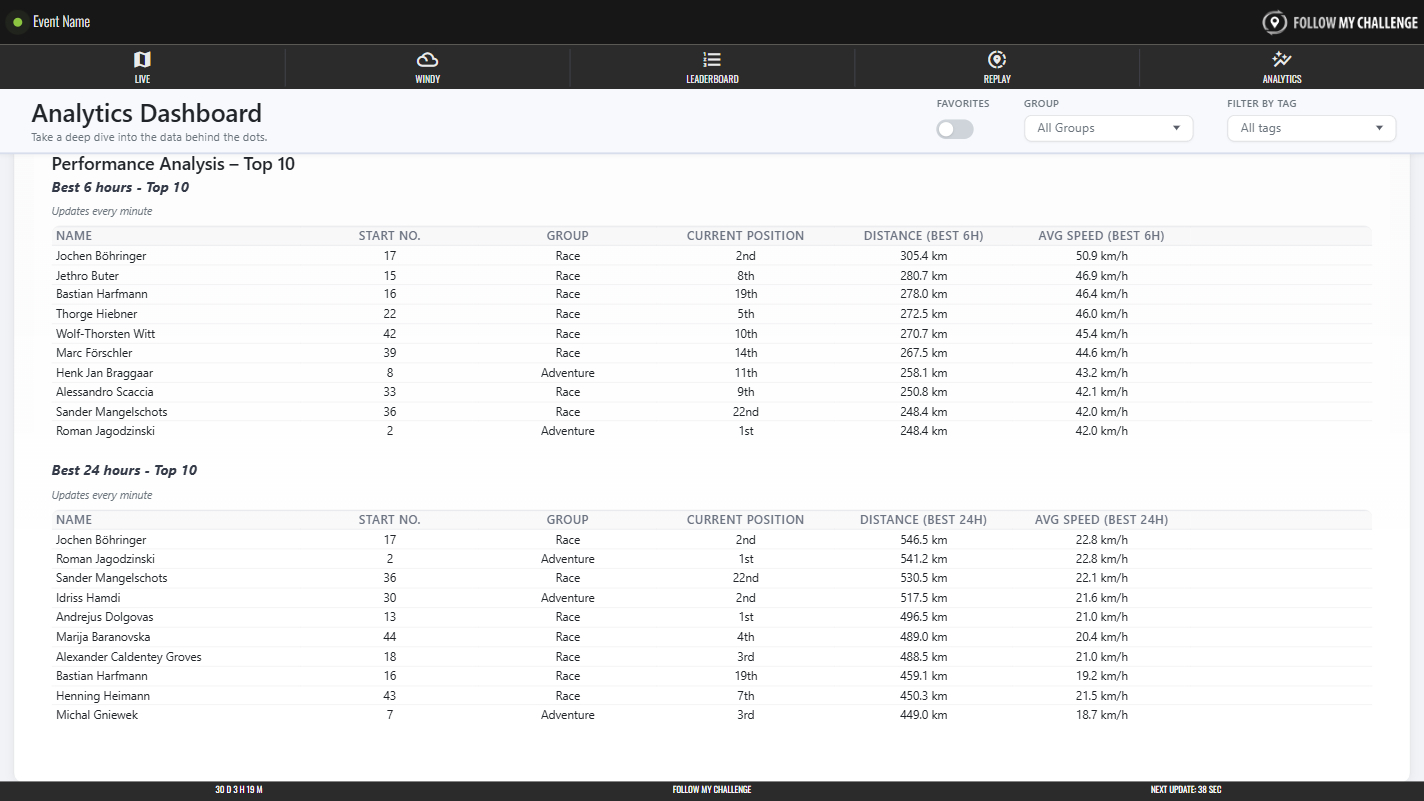Click the Distance (Best 24H) column header
The width and height of the screenshot is (1424, 801).
click(923, 520)
